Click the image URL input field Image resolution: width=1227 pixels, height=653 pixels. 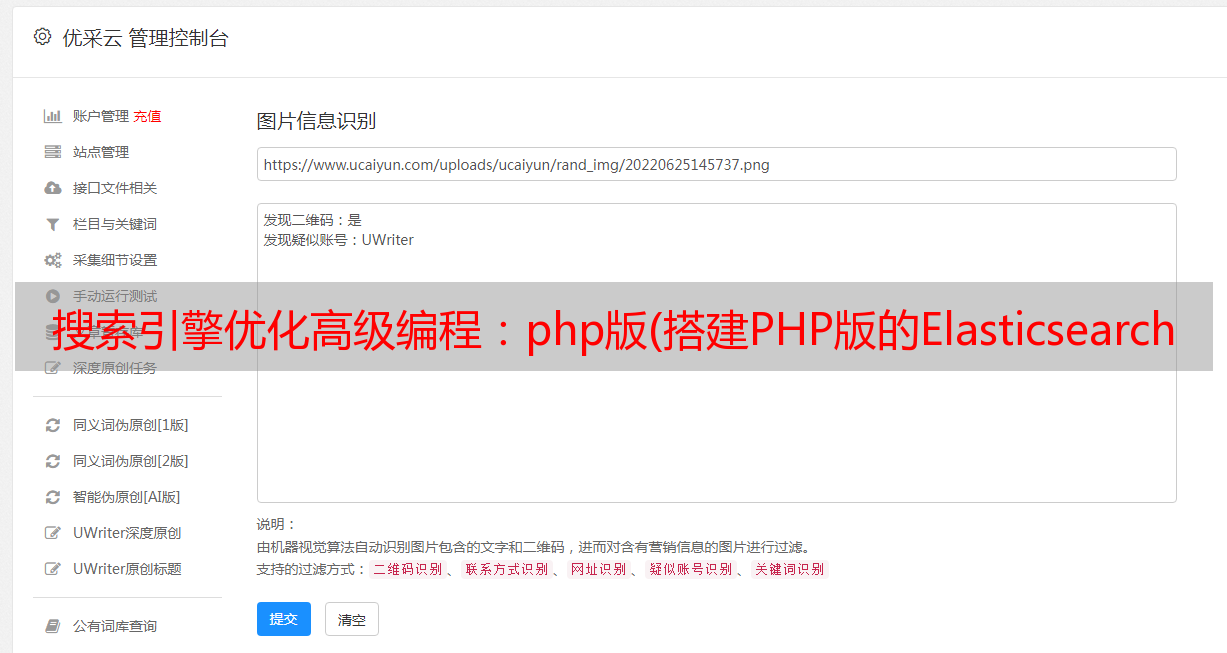(716, 164)
